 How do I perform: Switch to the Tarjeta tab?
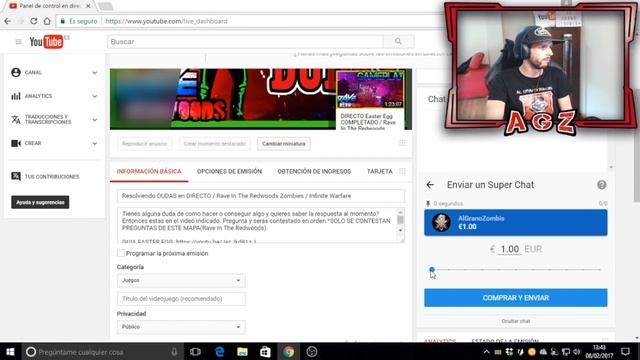pos(380,171)
